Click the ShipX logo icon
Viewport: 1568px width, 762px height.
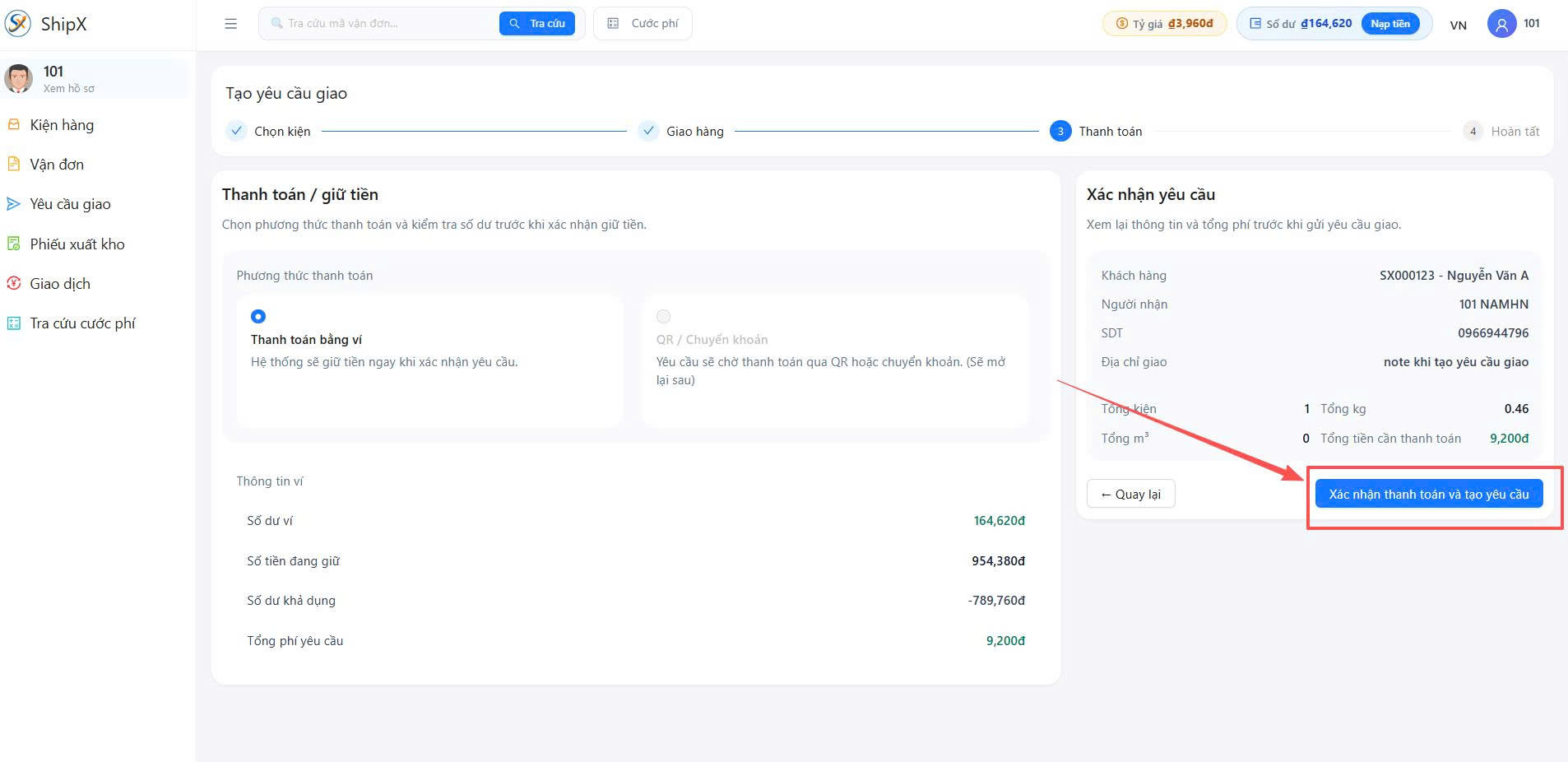click(x=18, y=24)
